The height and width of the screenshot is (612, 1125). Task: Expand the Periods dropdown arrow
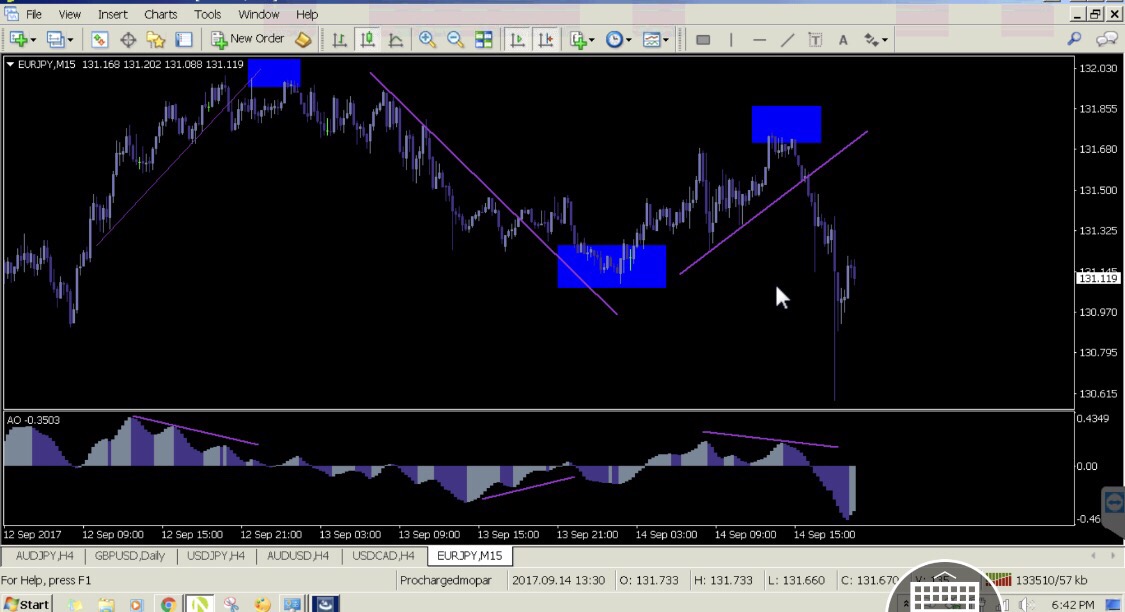[629, 40]
